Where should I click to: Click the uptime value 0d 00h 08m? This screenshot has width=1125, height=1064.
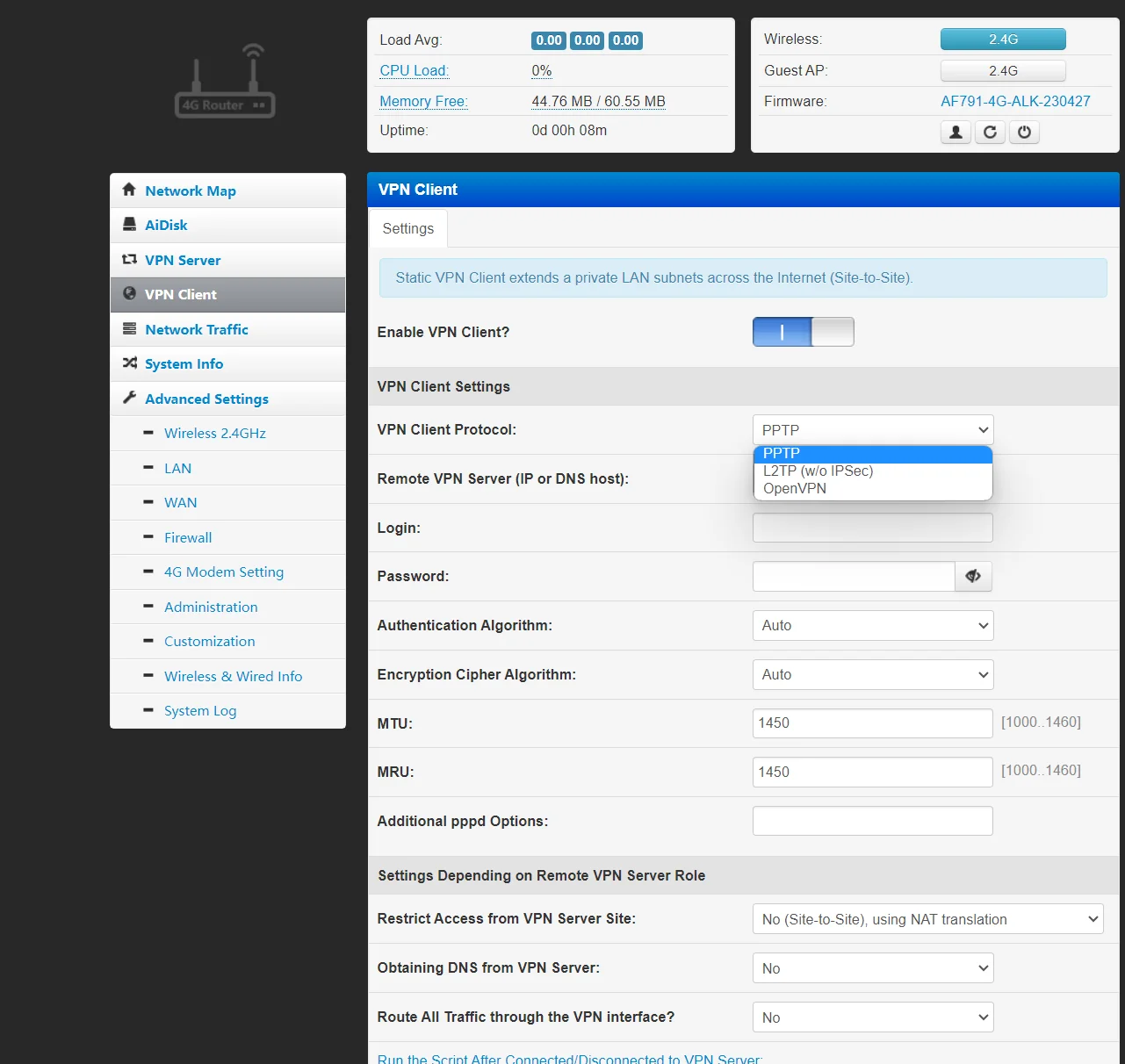569,130
